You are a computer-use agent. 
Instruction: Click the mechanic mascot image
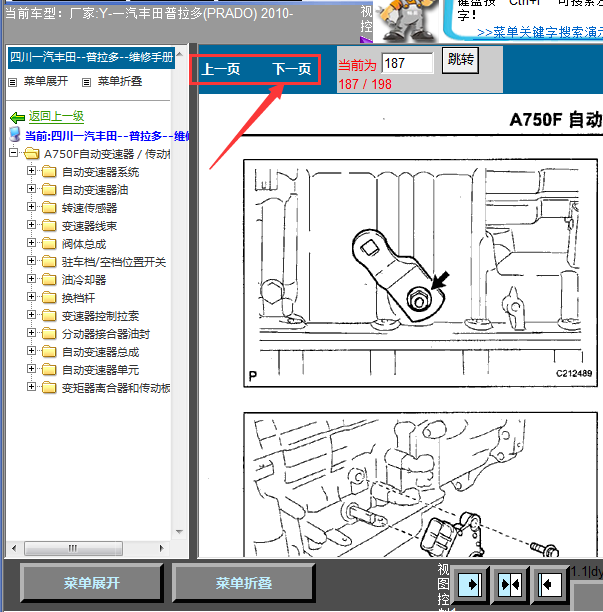point(407,20)
